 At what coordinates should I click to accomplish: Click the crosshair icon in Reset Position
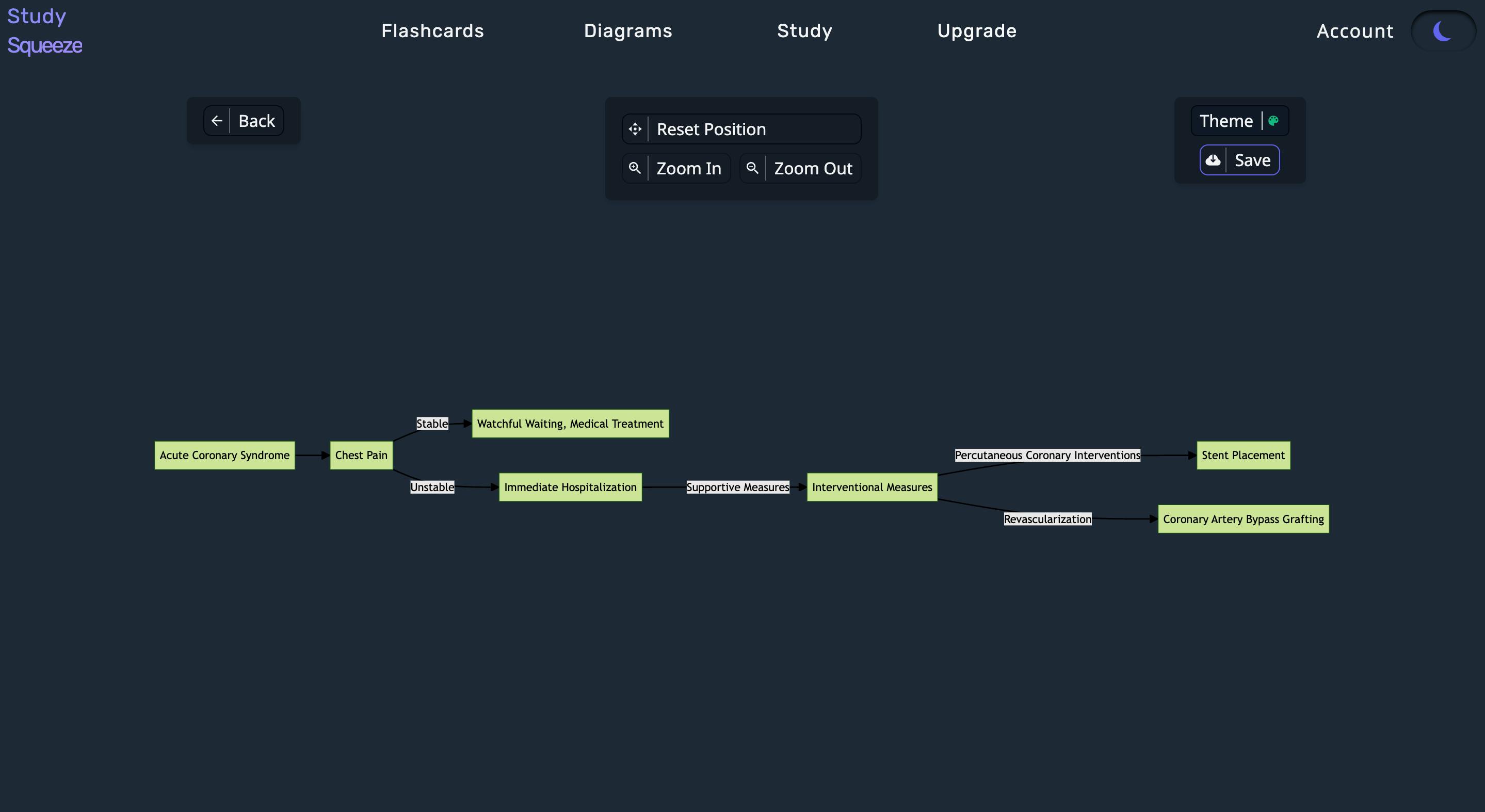pos(635,129)
